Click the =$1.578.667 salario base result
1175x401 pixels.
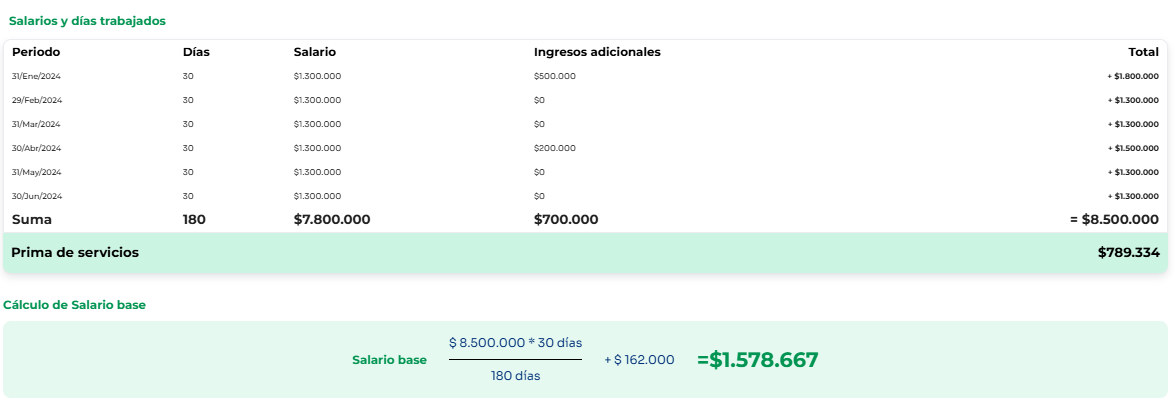click(758, 360)
